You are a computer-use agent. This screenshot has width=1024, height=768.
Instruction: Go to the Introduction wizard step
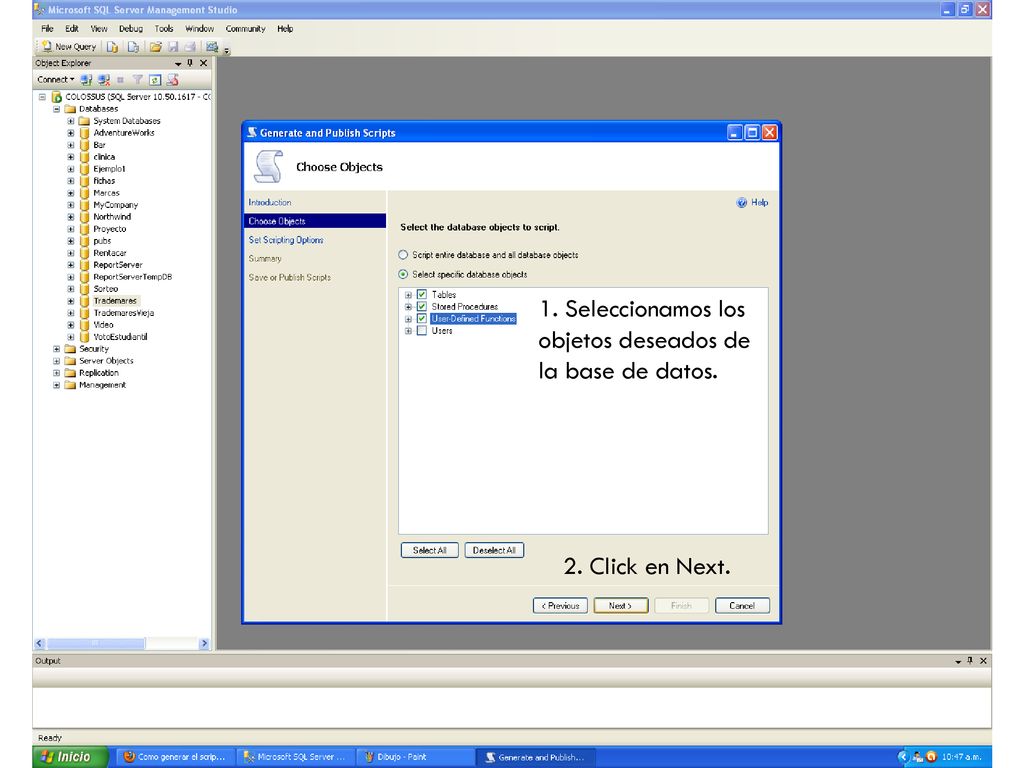tap(270, 202)
